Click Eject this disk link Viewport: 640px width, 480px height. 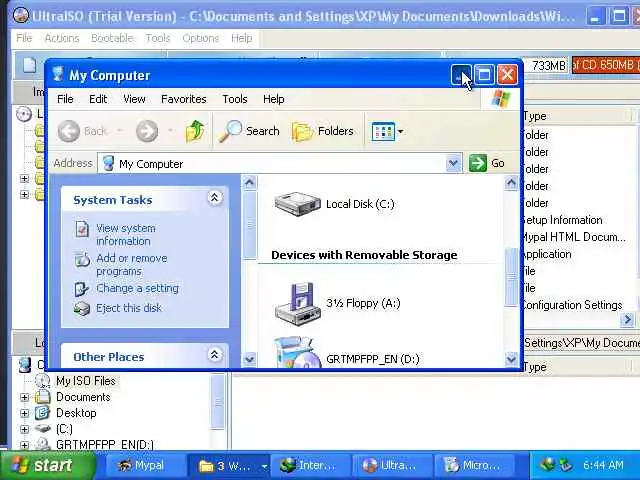click(129, 308)
